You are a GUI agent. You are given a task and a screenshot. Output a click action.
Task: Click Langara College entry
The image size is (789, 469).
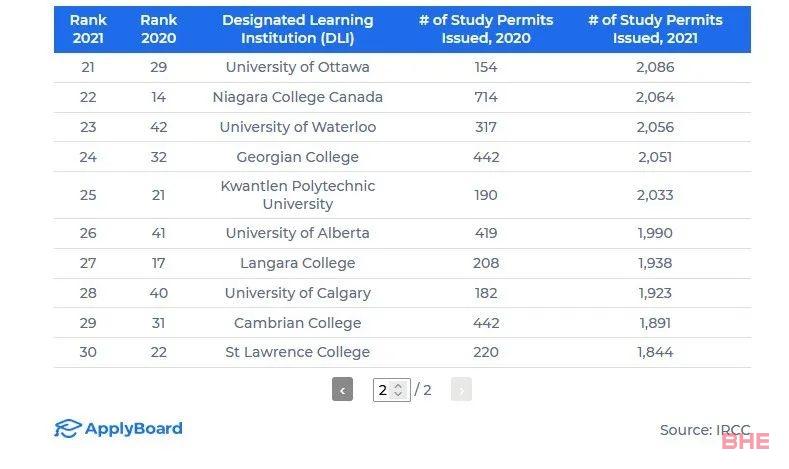[x=298, y=263]
